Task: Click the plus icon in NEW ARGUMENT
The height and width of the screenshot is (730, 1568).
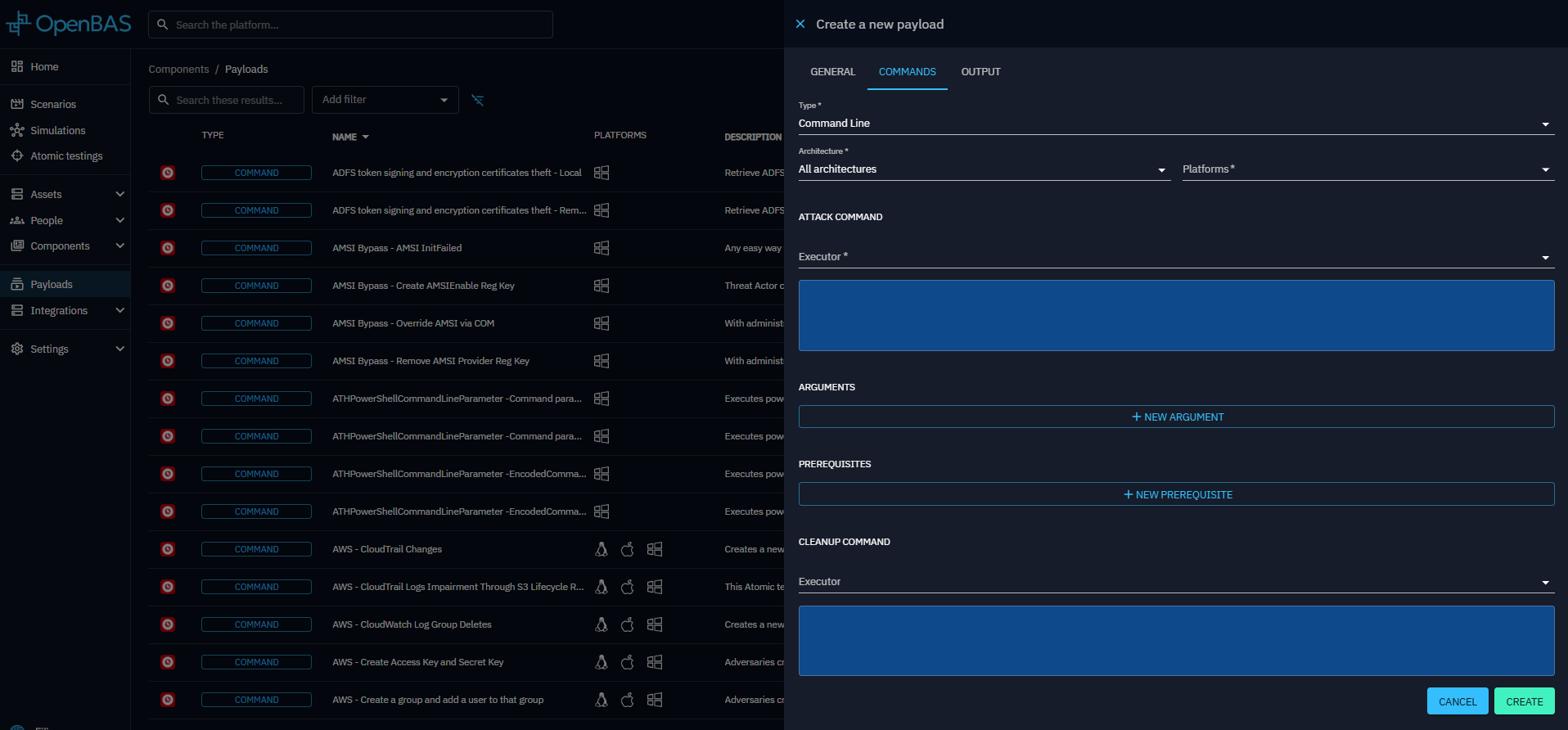Action: [1137, 417]
